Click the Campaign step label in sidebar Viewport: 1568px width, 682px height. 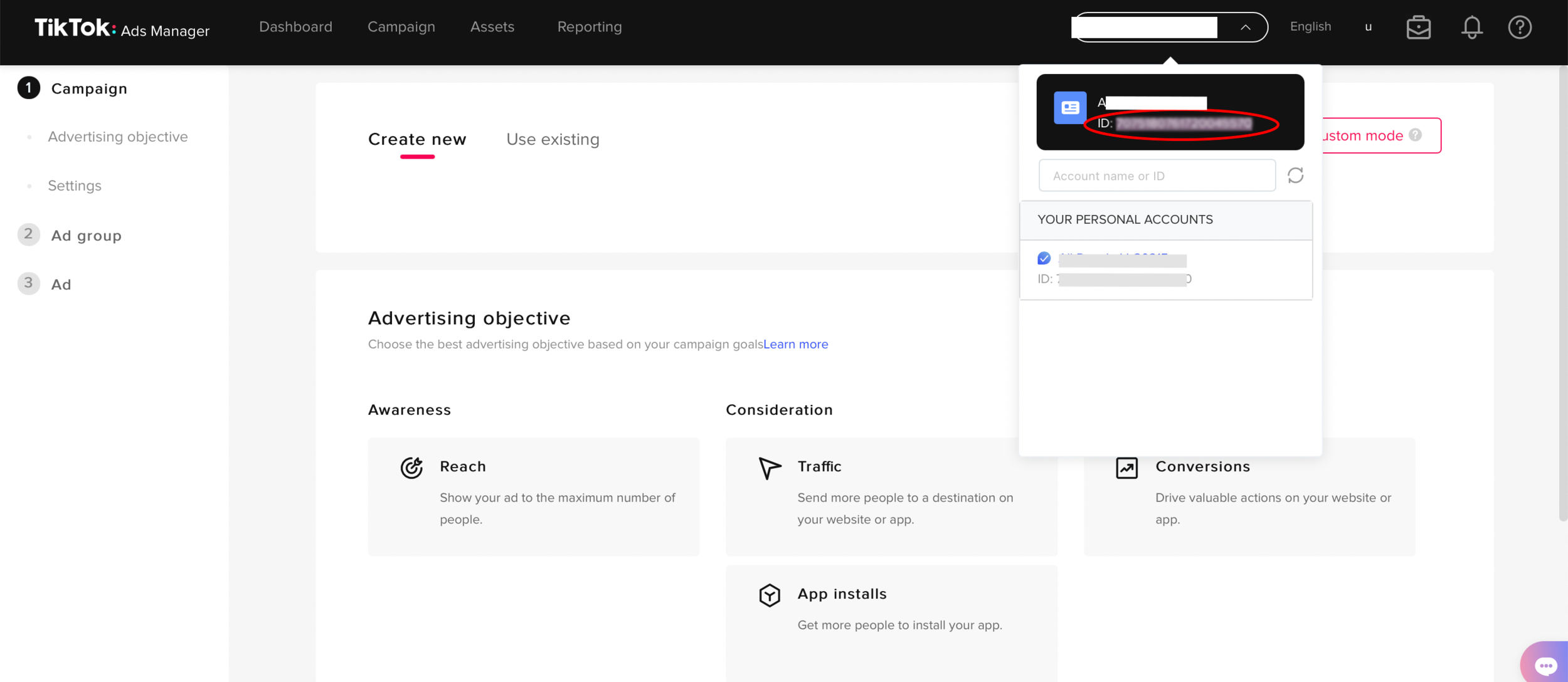point(89,89)
